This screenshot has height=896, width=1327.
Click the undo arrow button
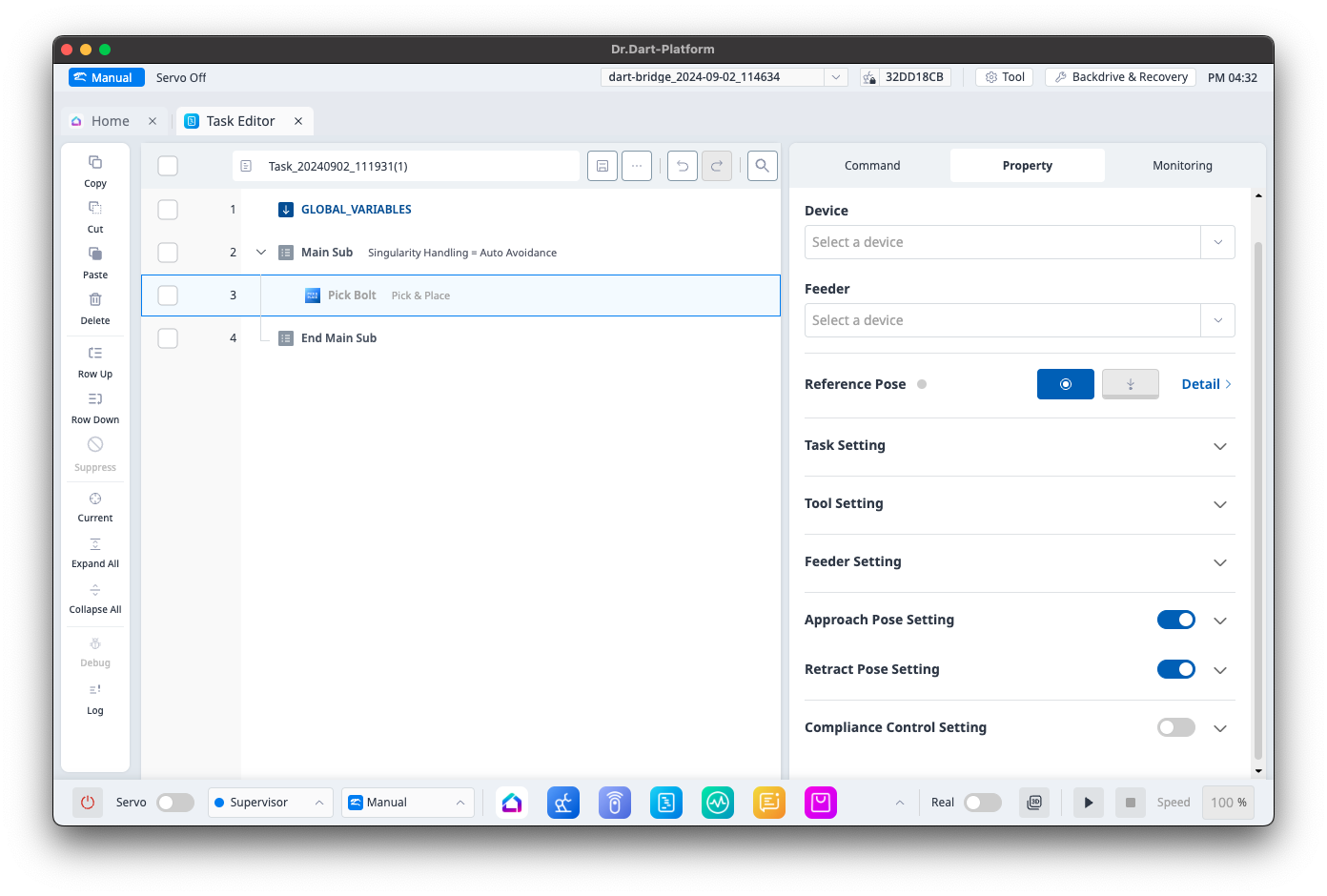click(682, 166)
